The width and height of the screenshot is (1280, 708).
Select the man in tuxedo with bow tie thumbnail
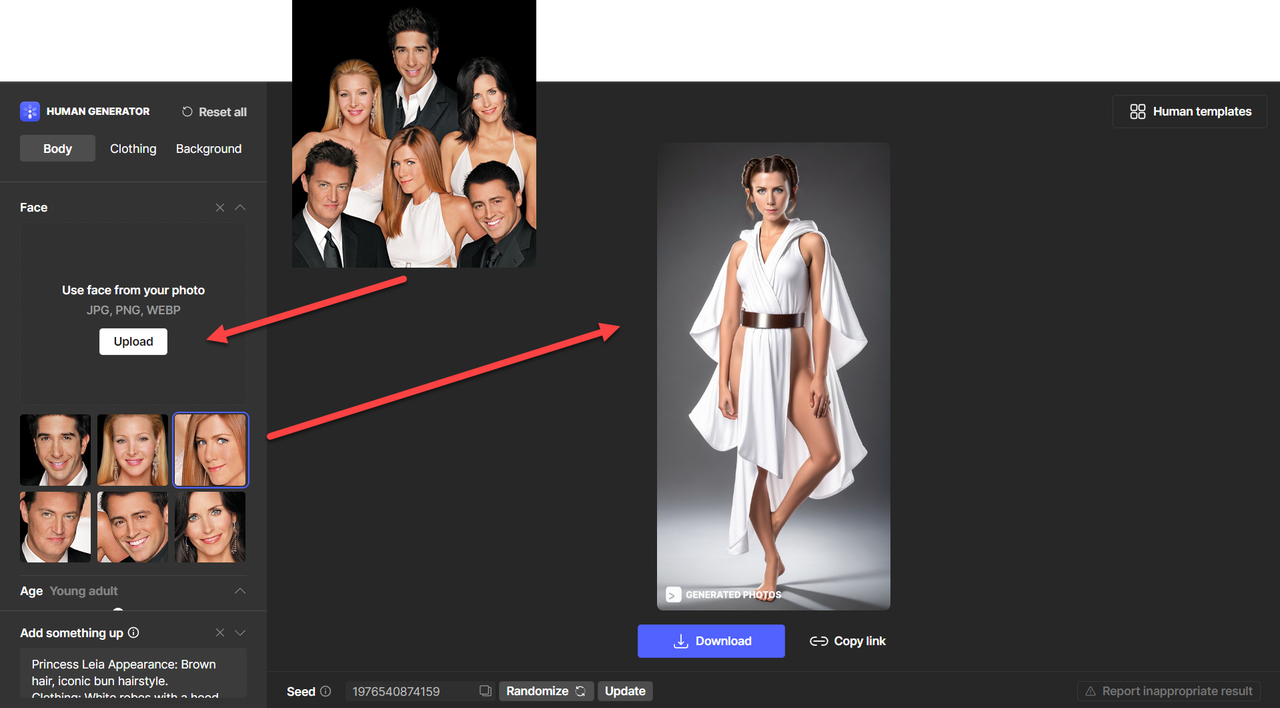[x=55, y=526]
